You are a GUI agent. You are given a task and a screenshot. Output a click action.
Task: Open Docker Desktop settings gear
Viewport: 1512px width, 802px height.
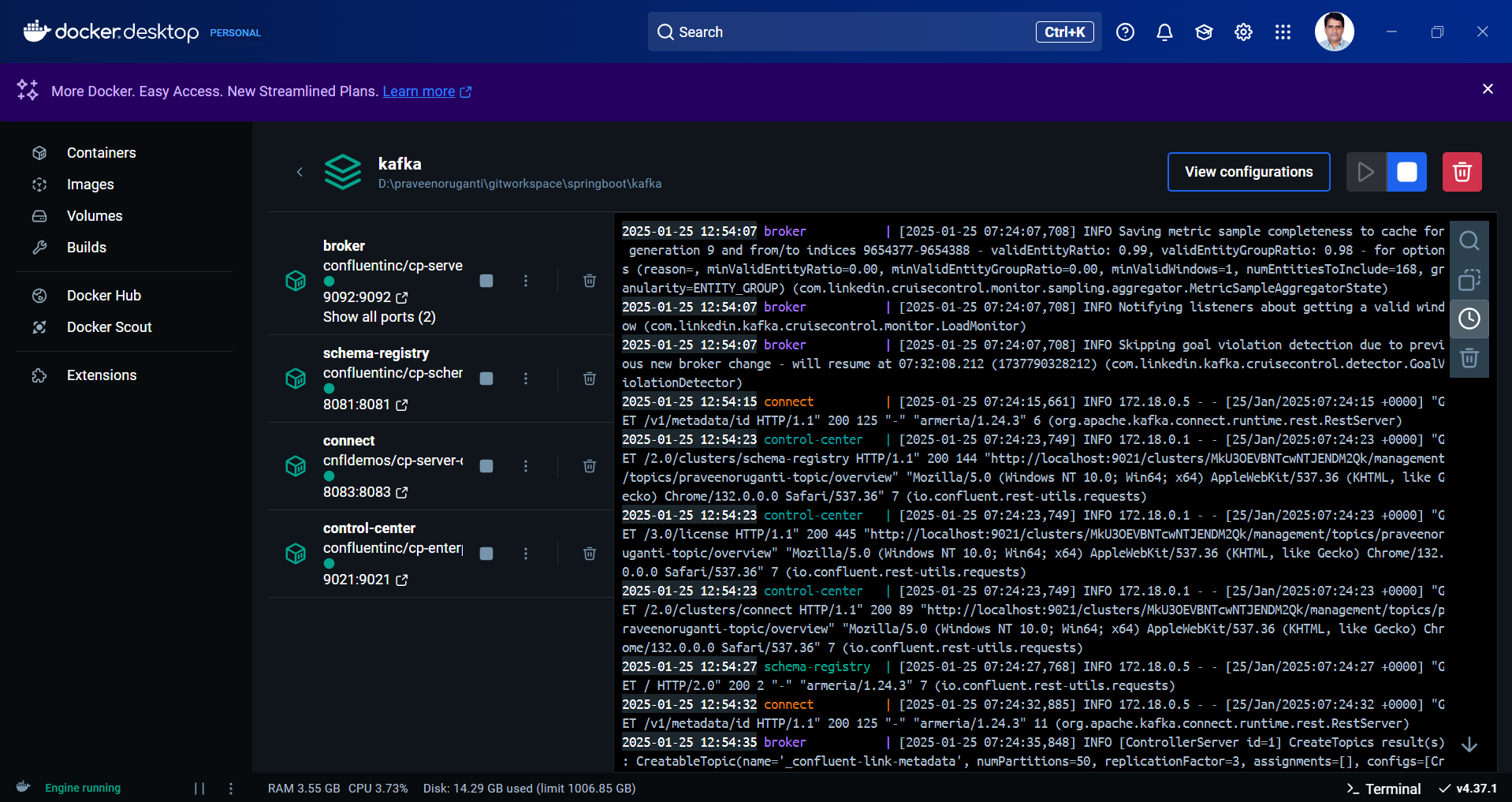[x=1243, y=32]
